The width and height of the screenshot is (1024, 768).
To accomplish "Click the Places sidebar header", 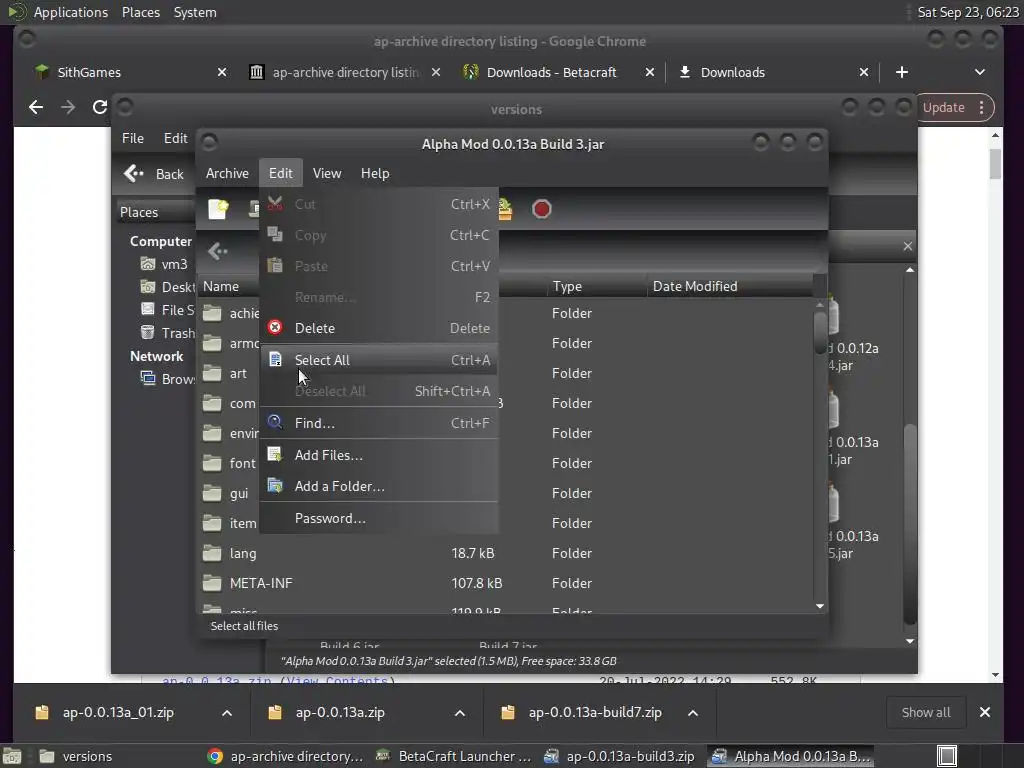I will tap(155, 212).
